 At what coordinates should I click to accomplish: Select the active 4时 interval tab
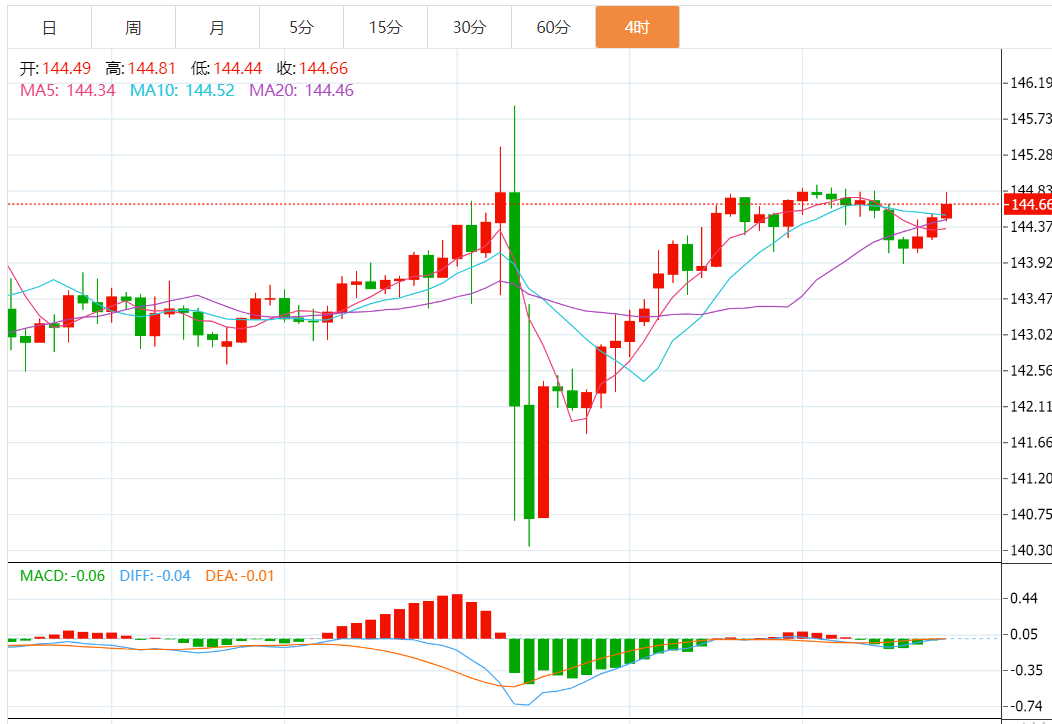pyautogui.click(x=637, y=28)
